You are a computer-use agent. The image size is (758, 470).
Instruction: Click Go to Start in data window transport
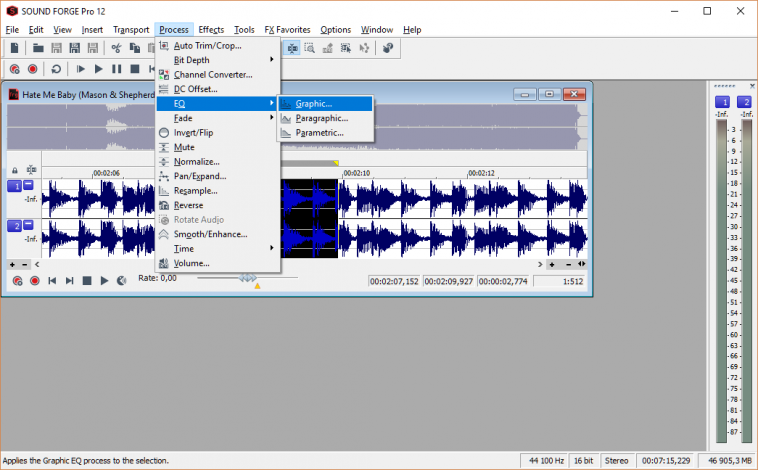click(52, 281)
